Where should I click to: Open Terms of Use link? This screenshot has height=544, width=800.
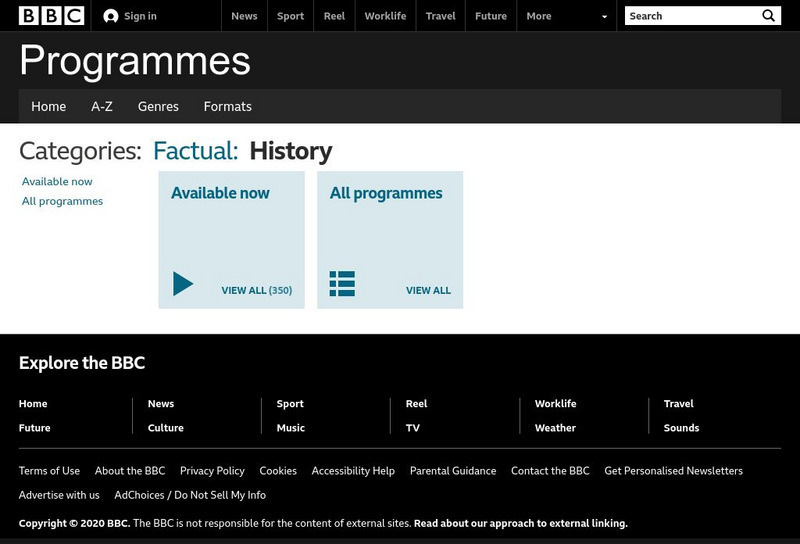click(49, 471)
